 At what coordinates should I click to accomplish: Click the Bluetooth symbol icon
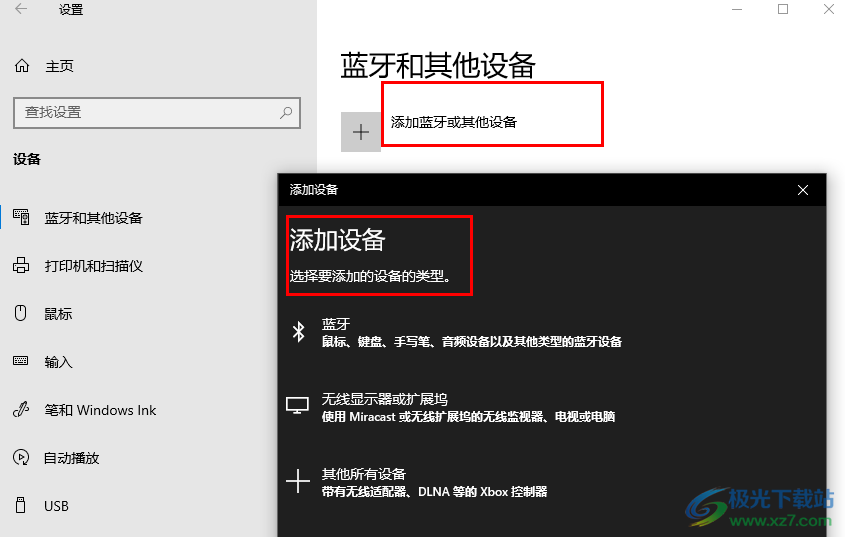click(298, 332)
